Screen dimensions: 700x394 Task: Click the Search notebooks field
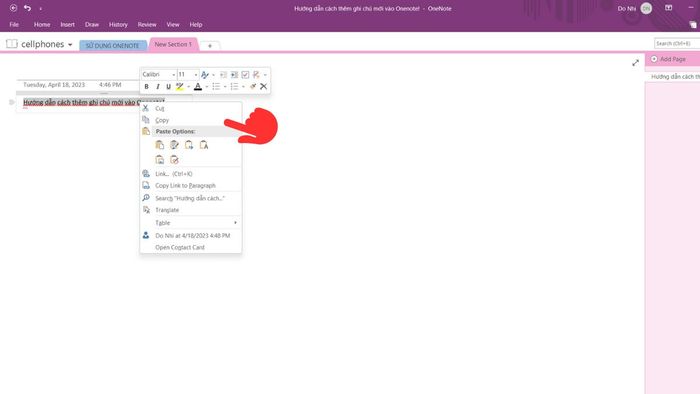pyautogui.click(x=677, y=43)
